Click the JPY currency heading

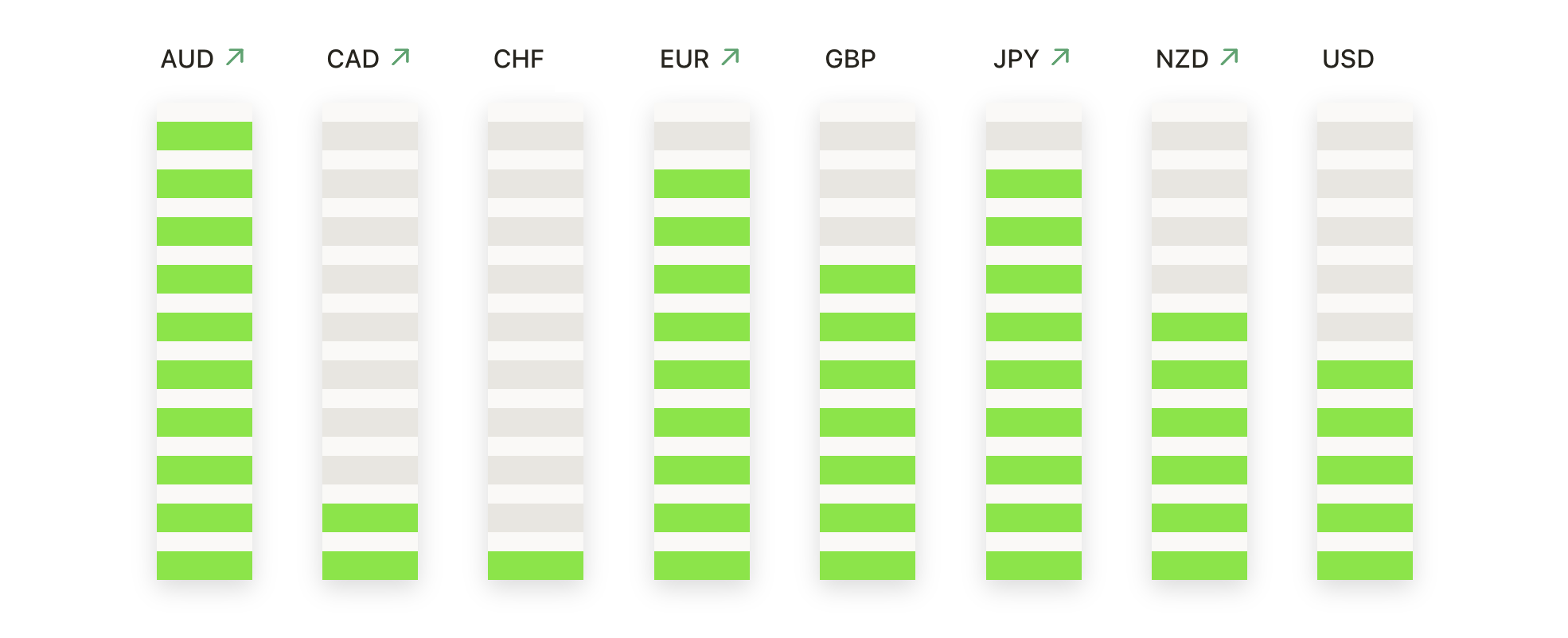(1016, 60)
